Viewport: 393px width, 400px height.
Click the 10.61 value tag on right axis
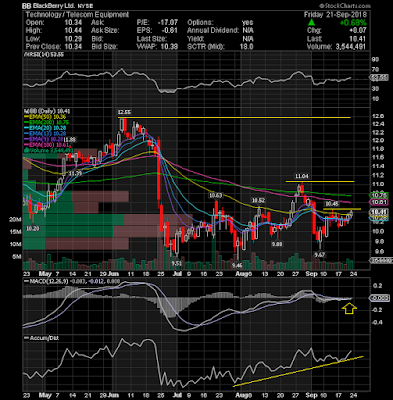click(378, 202)
